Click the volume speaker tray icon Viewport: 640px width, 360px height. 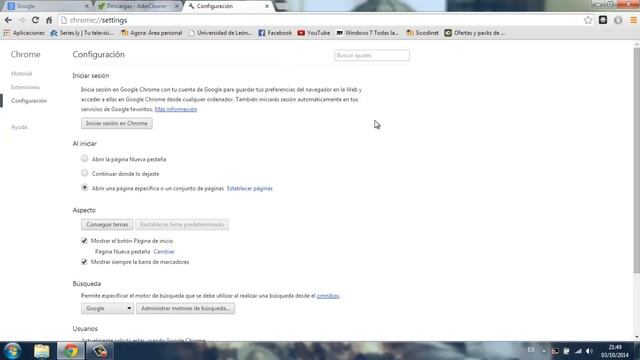click(x=589, y=351)
